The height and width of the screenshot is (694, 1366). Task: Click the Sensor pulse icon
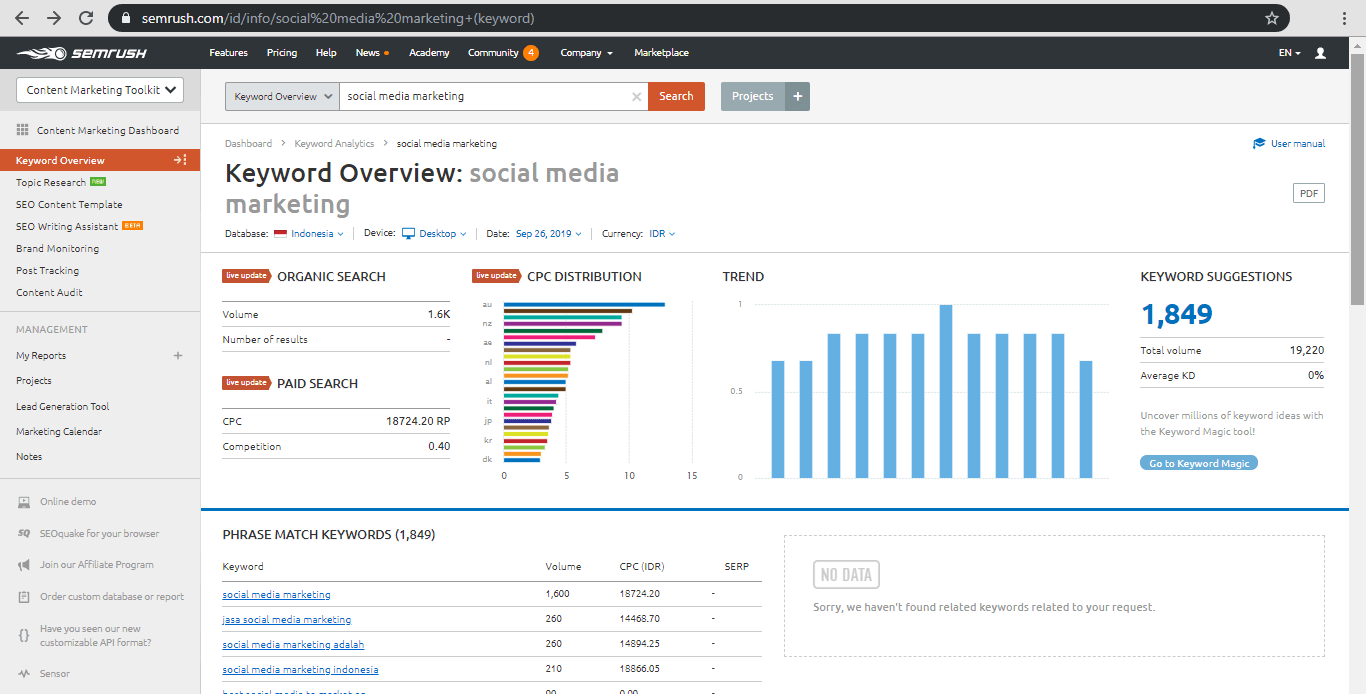(24, 674)
